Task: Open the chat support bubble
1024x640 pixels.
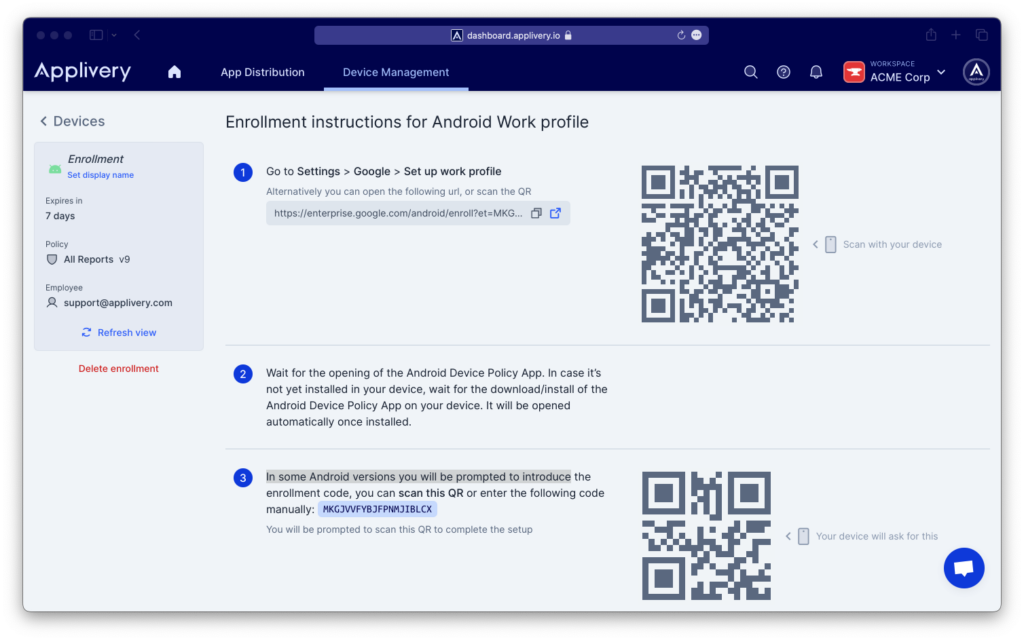Action: click(964, 568)
